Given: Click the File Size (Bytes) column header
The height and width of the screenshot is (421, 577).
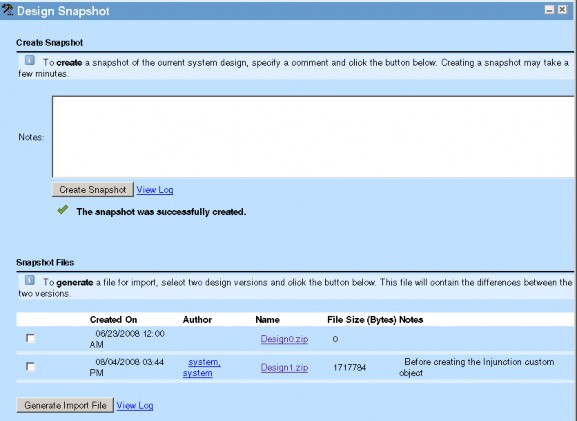Looking at the screenshot, I should (362, 319).
